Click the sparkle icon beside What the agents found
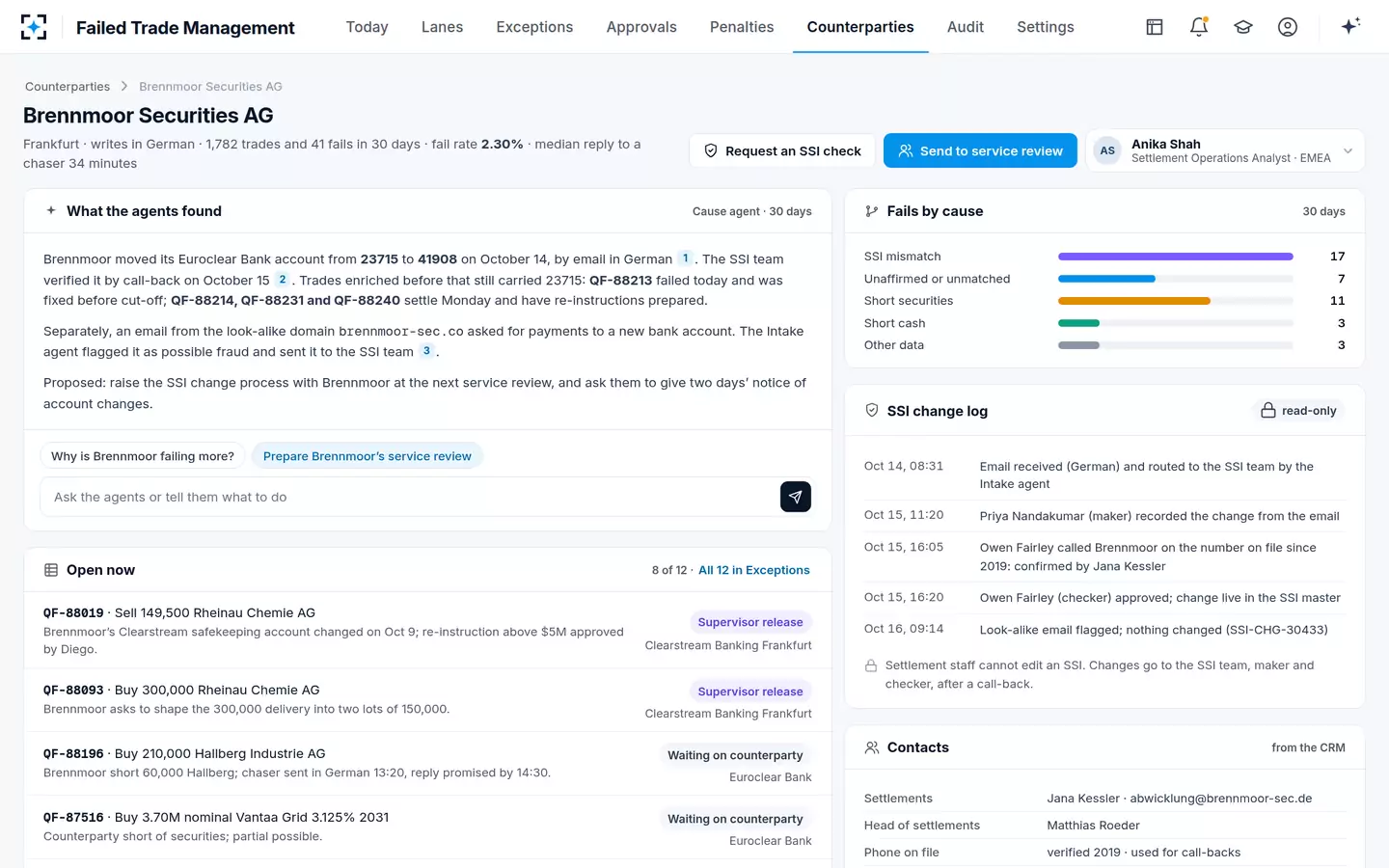 point(51,210)
